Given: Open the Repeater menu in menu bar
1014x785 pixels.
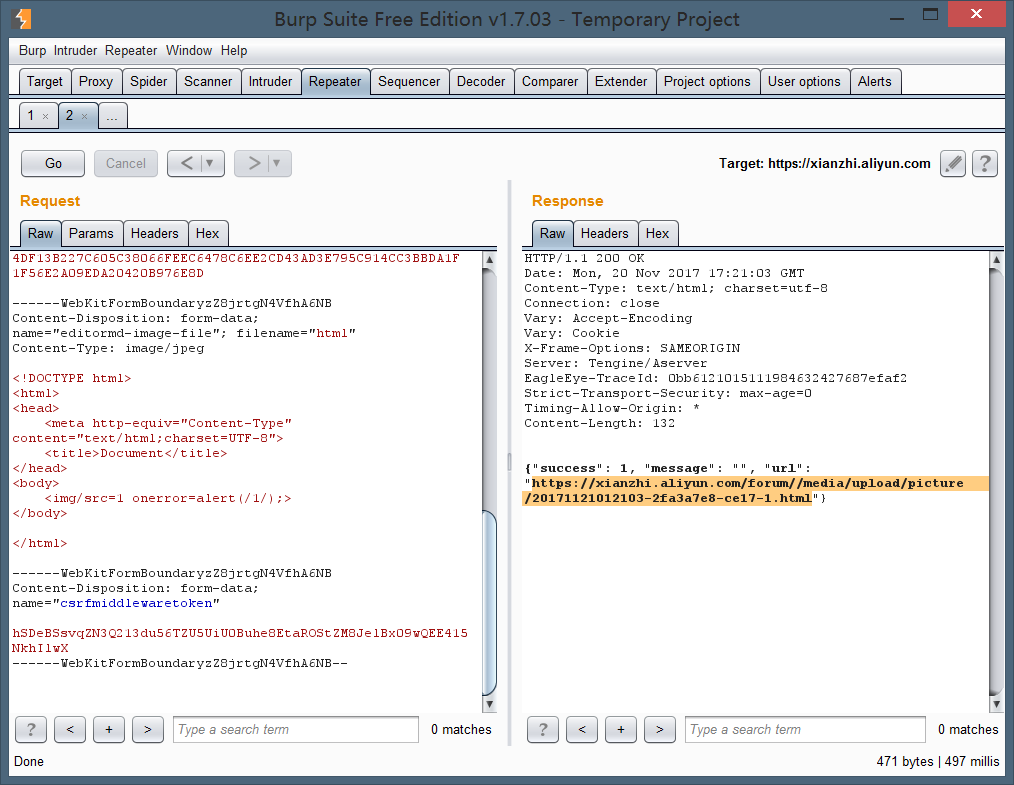Looking at the screenshot, I should click(131, 50).
